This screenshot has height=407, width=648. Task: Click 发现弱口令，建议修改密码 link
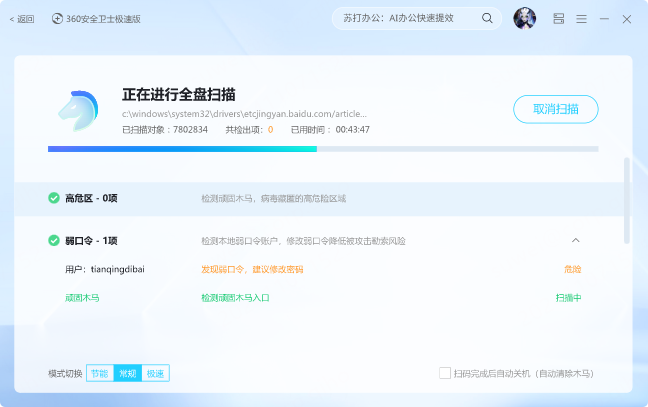coord(252,269)
